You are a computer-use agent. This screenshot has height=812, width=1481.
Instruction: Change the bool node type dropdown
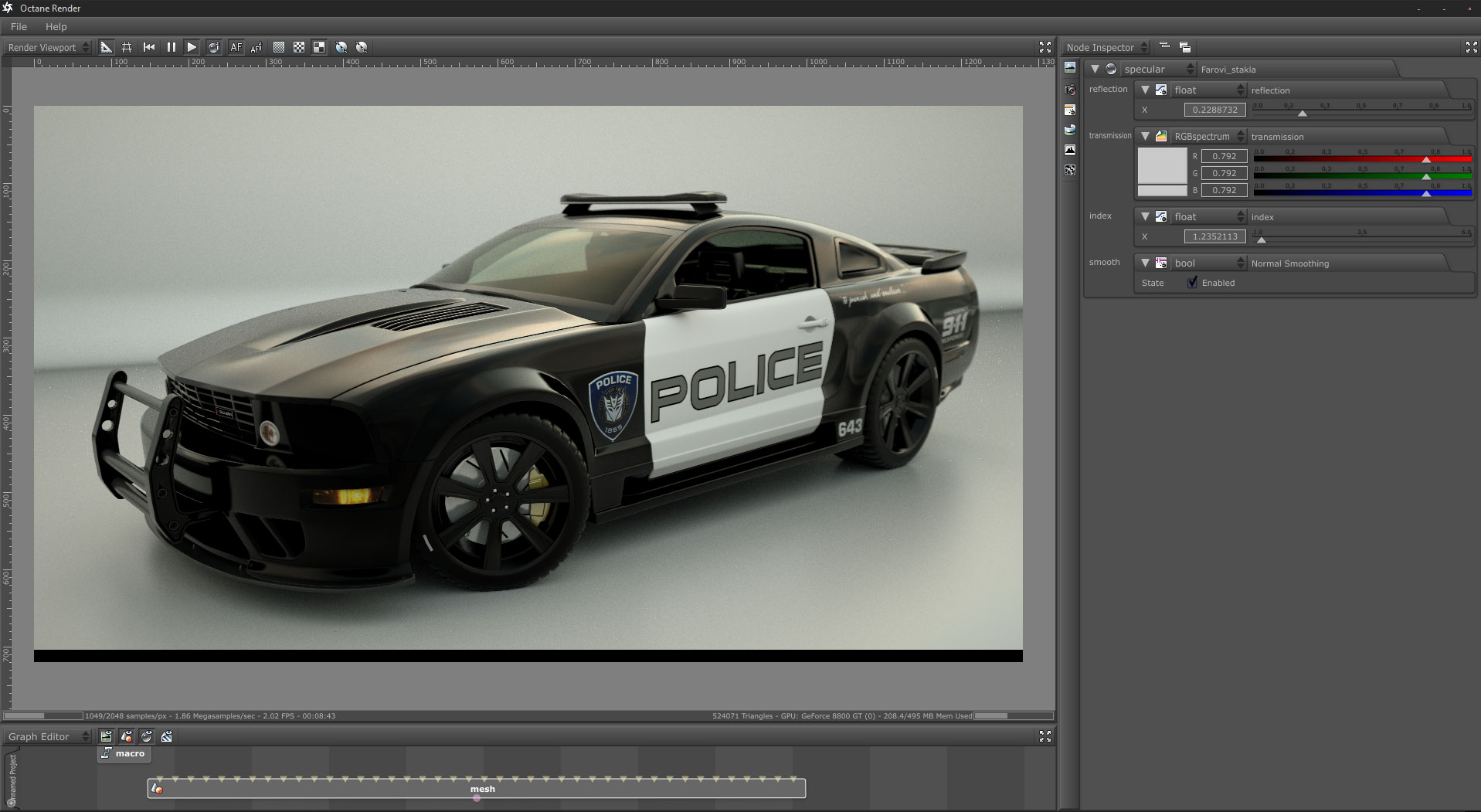pyautogui.click(x=1208, y=263)
